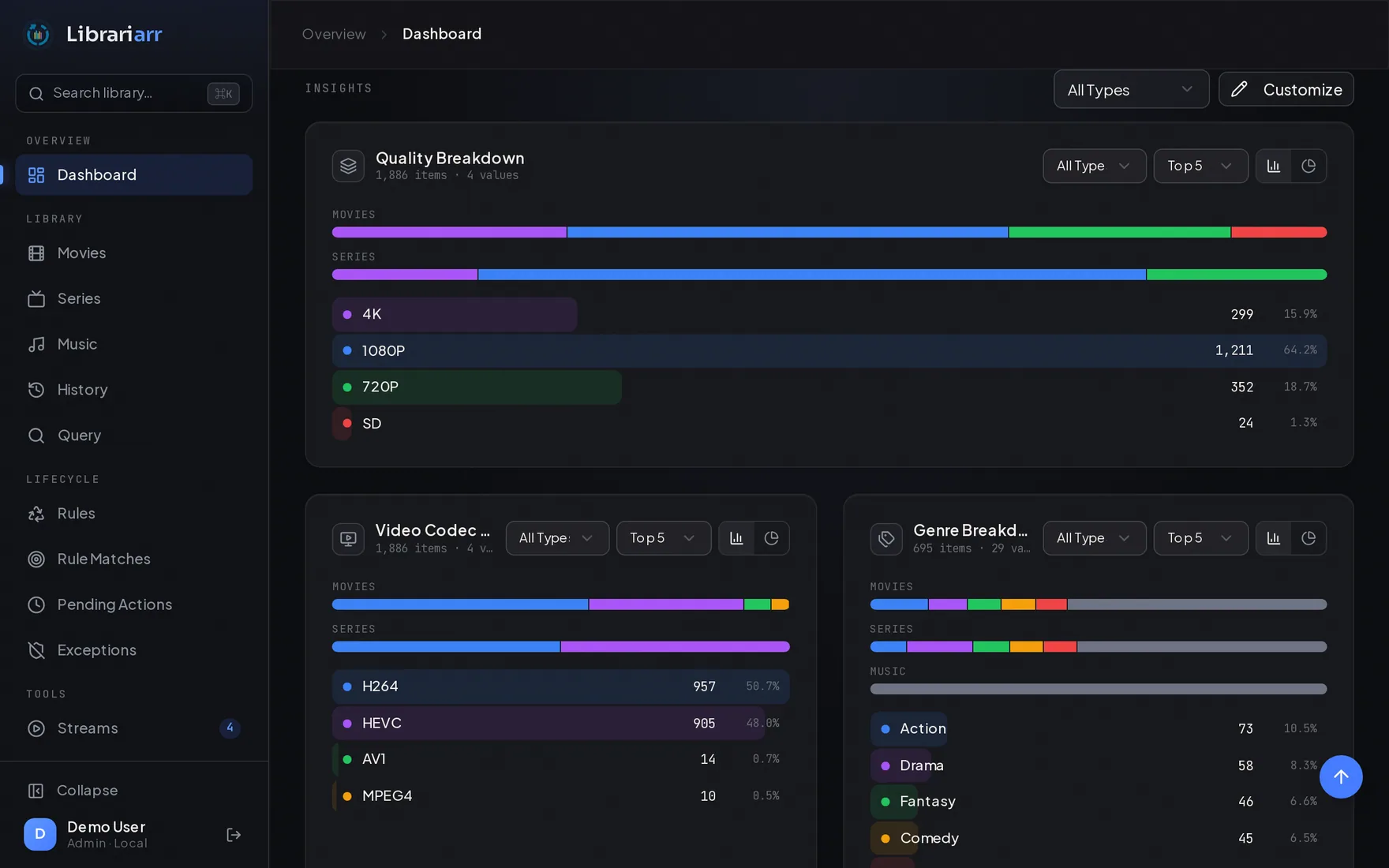
Task: Select the 720P quality row
Action: point(829,387)
